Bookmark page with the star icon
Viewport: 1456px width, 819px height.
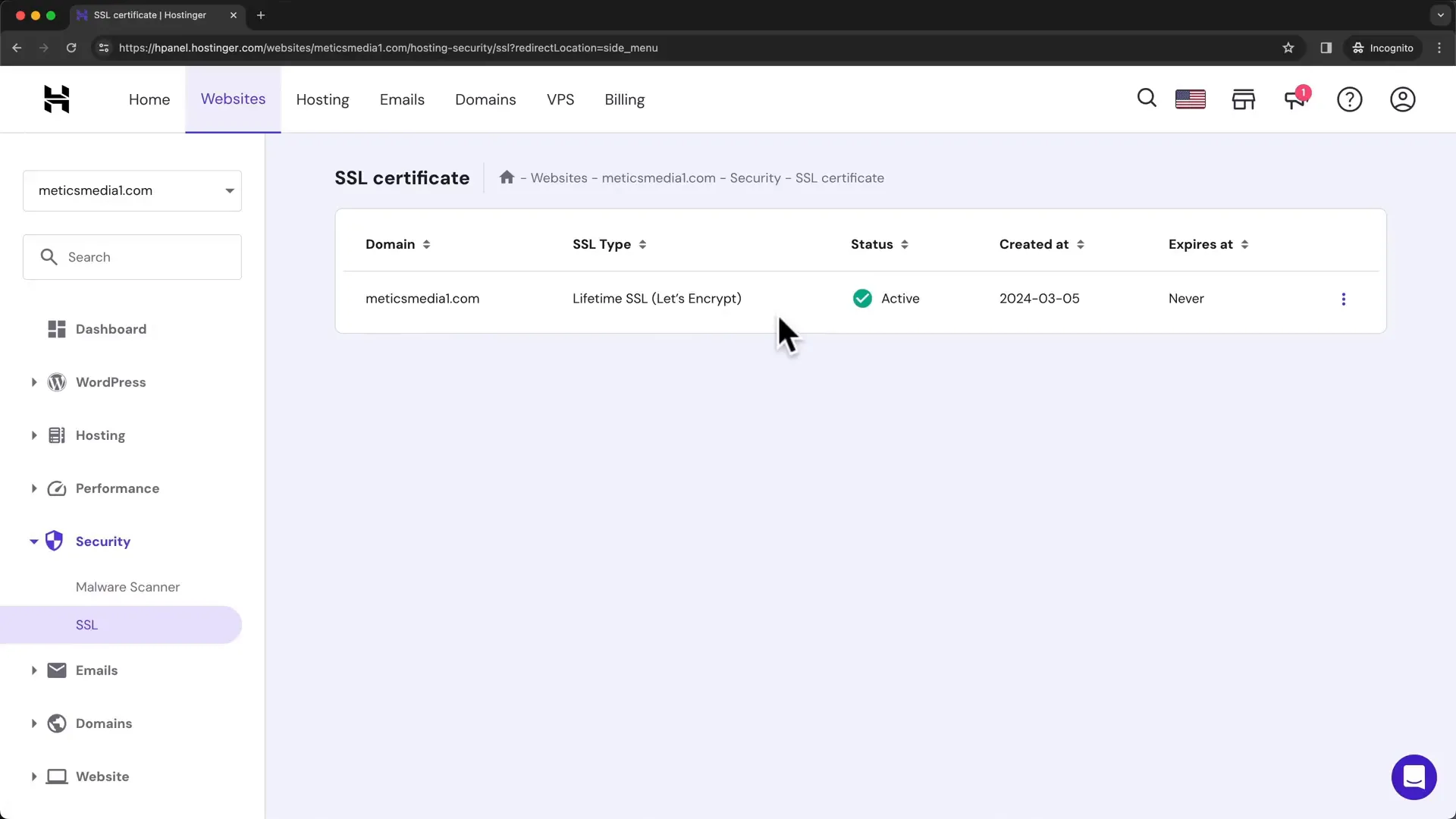(x=1288, y=48)
